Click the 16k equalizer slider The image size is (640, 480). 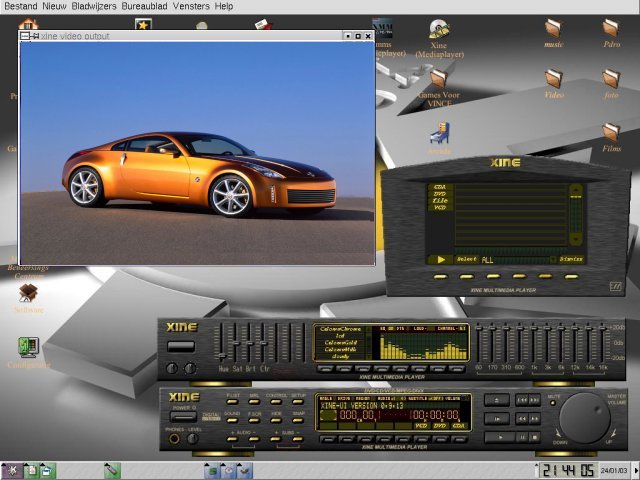[602, 328]
